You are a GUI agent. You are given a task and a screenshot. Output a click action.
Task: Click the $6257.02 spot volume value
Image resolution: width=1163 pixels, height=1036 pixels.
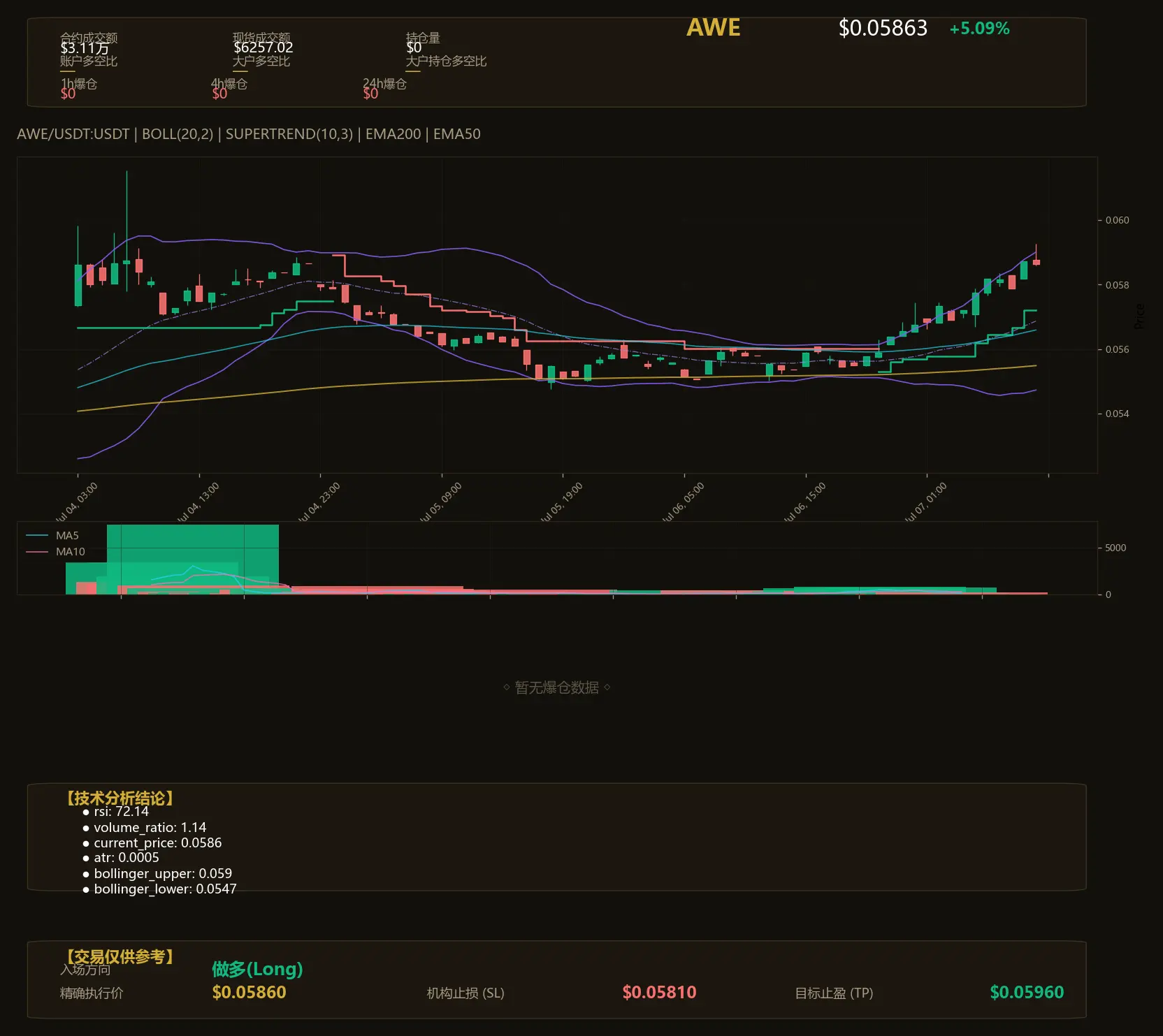[263, 48]
